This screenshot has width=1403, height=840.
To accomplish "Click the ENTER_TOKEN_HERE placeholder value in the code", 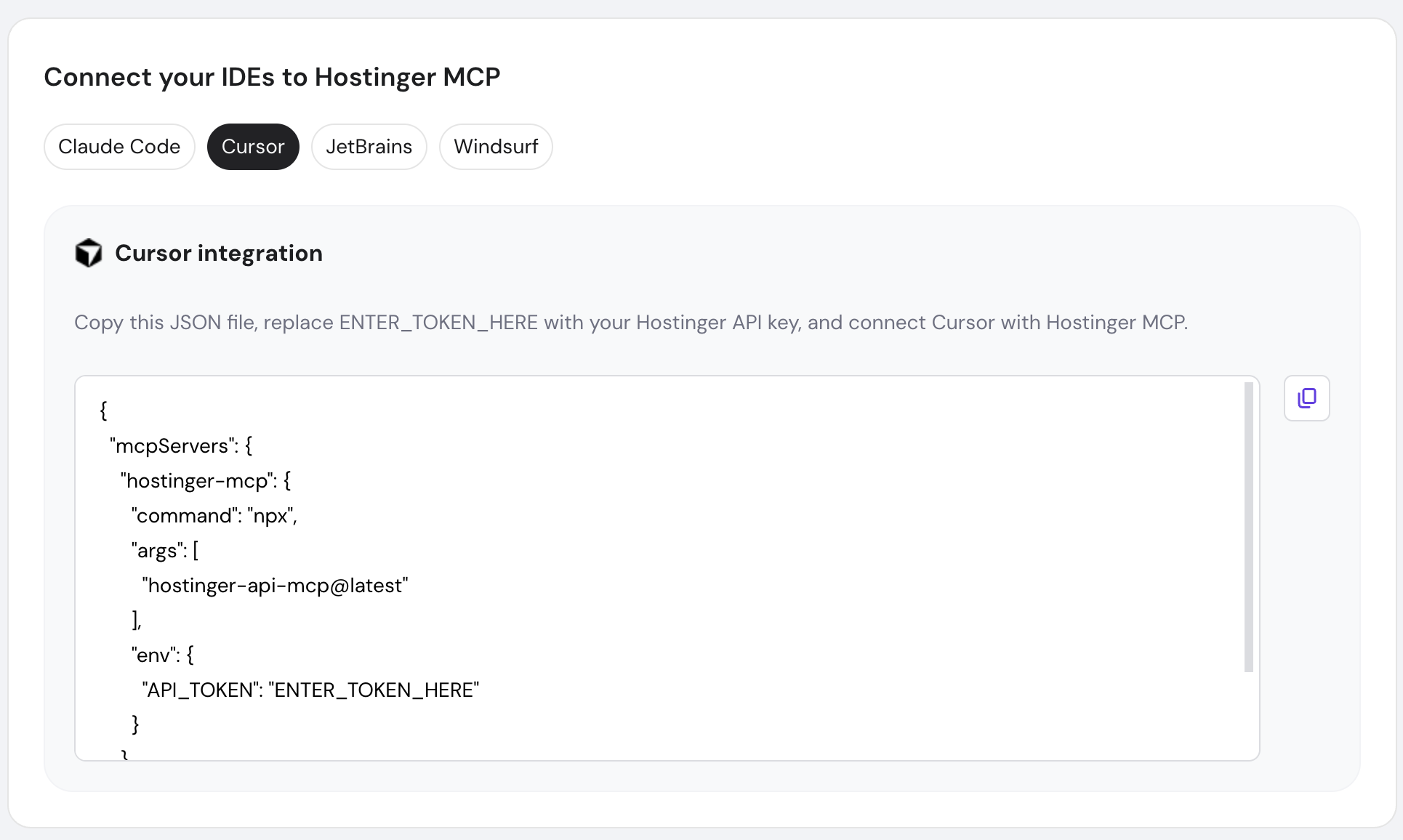I will (x=374, y=690).
